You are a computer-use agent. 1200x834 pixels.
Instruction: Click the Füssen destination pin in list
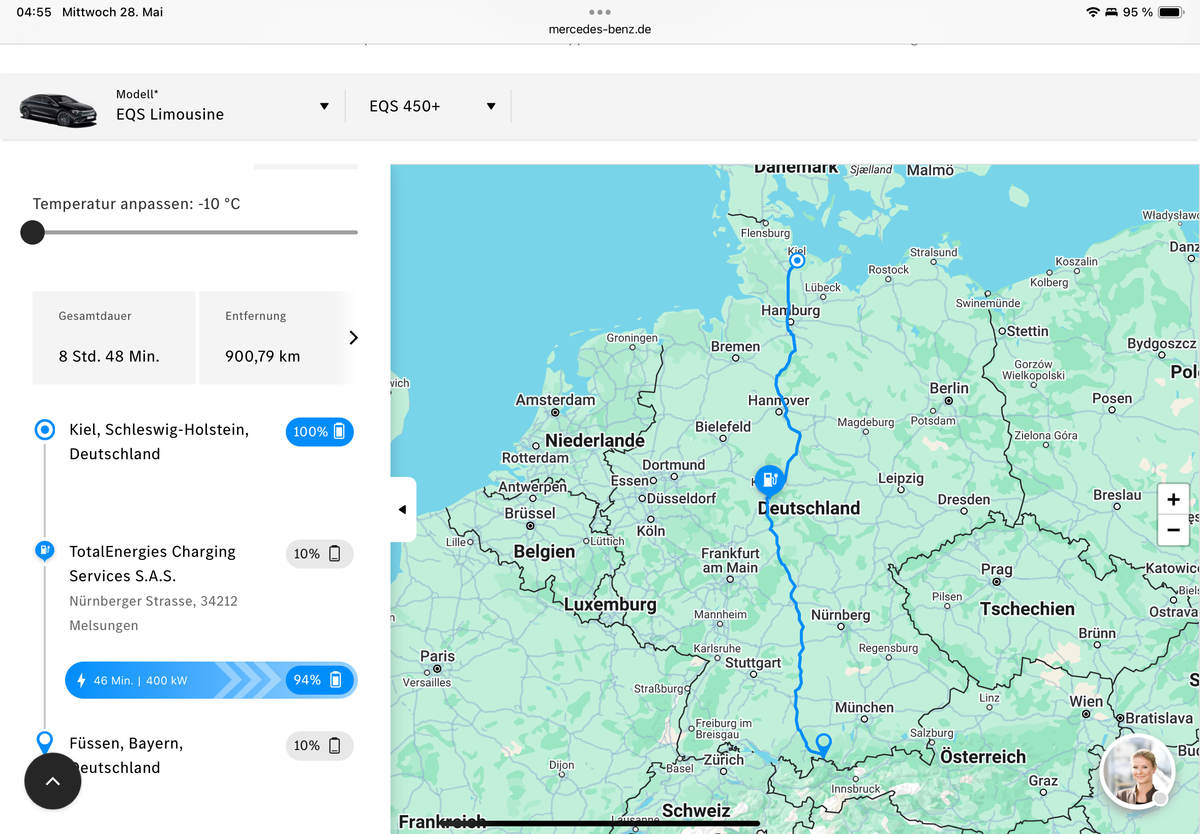click(x=44, y=742)
